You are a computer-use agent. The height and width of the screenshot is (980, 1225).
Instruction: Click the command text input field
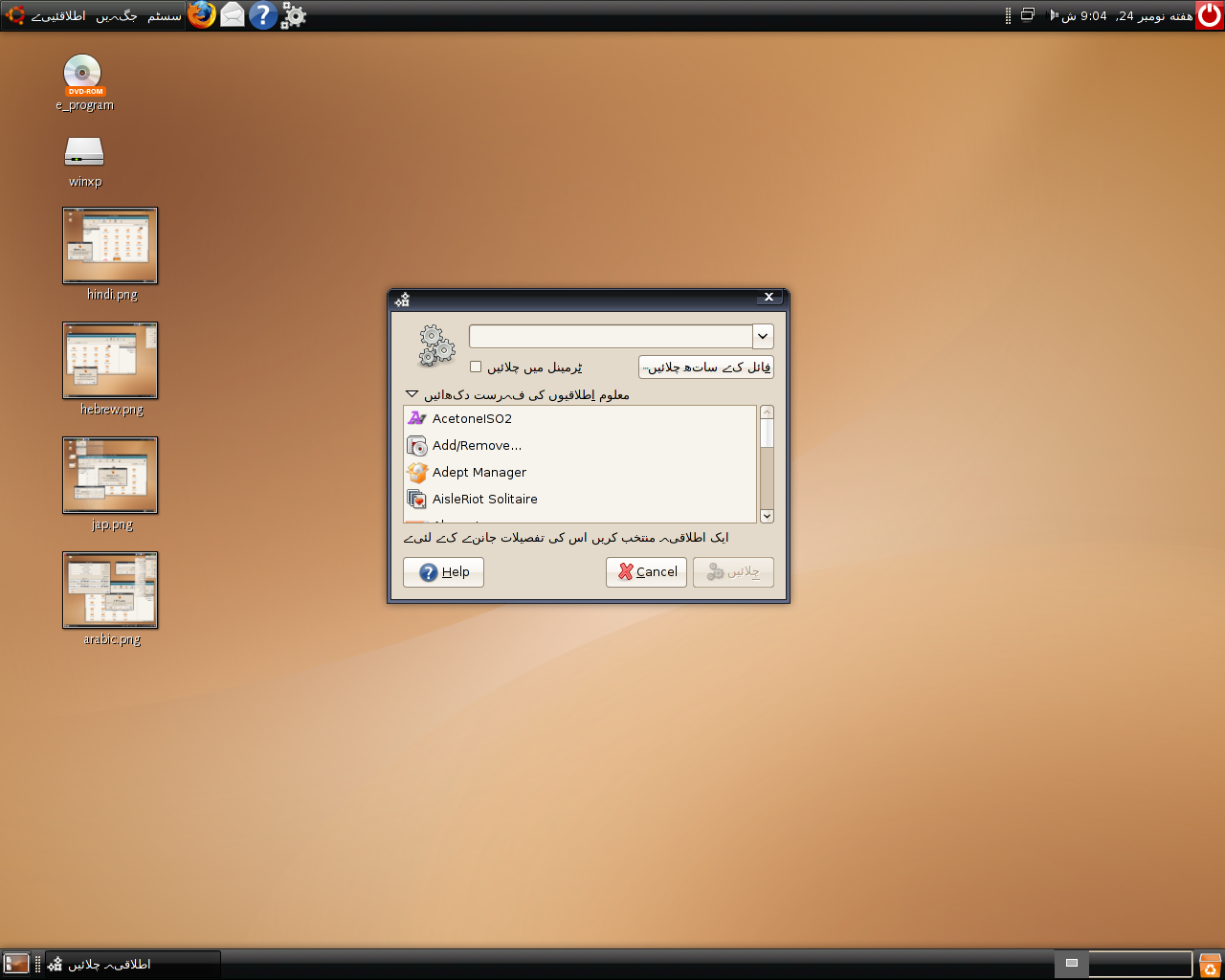(611, 336)
